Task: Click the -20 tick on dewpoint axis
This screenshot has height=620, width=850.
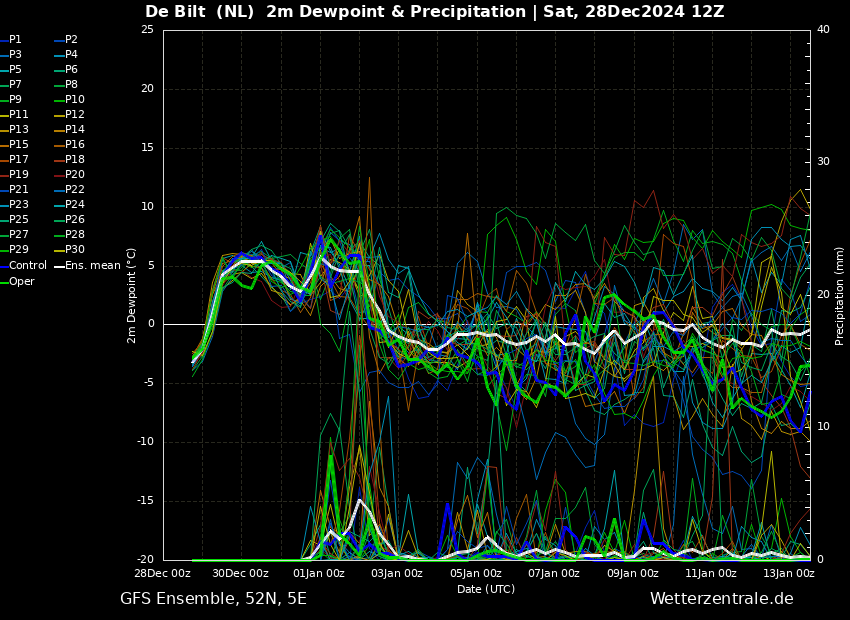Action: click(x=146, y=560)
